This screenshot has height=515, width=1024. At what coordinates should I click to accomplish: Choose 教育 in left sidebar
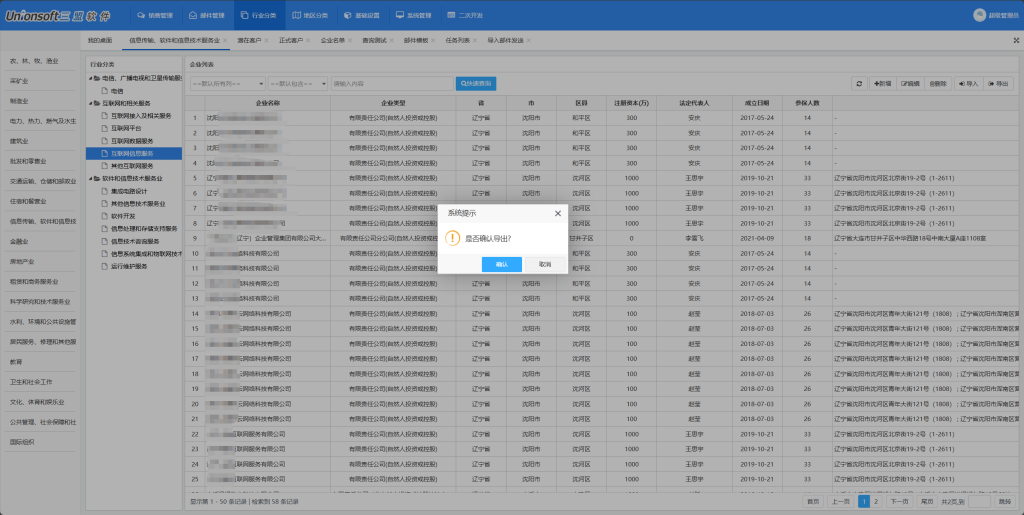coord(16,362)
